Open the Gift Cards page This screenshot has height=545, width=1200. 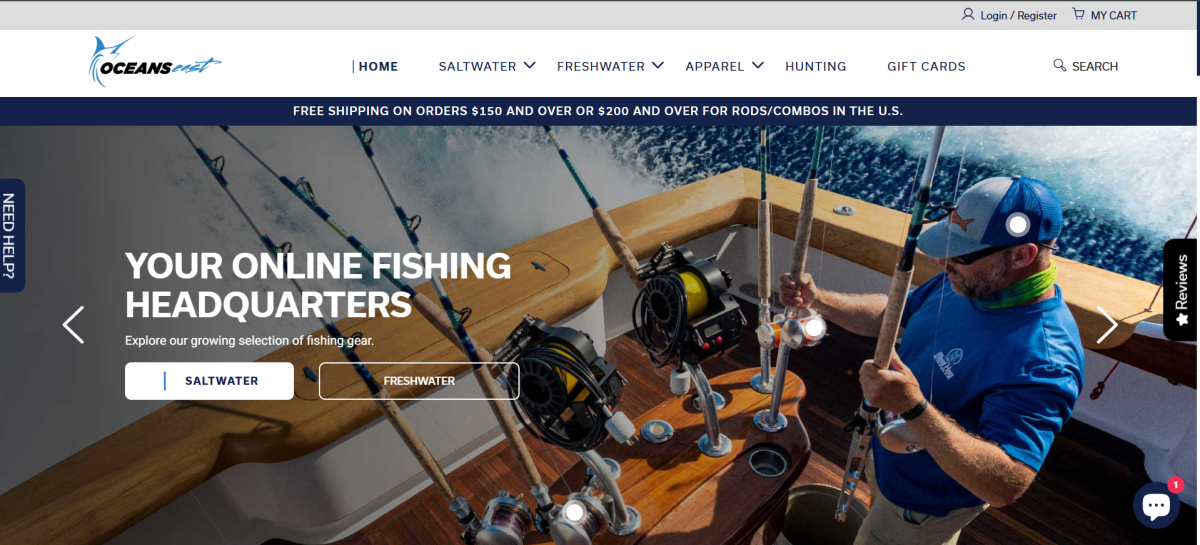pos(926,66)
